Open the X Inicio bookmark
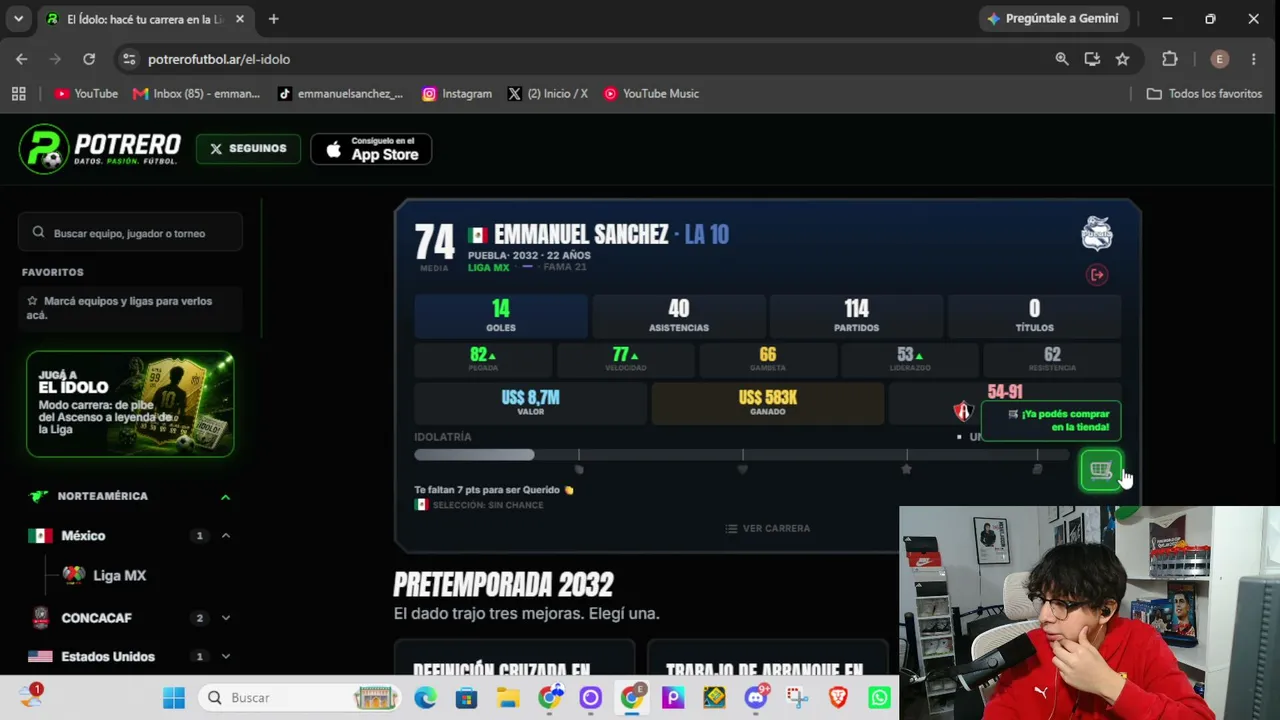Image resolution: width=1280 pixels, height=720 pixels. 548,93
